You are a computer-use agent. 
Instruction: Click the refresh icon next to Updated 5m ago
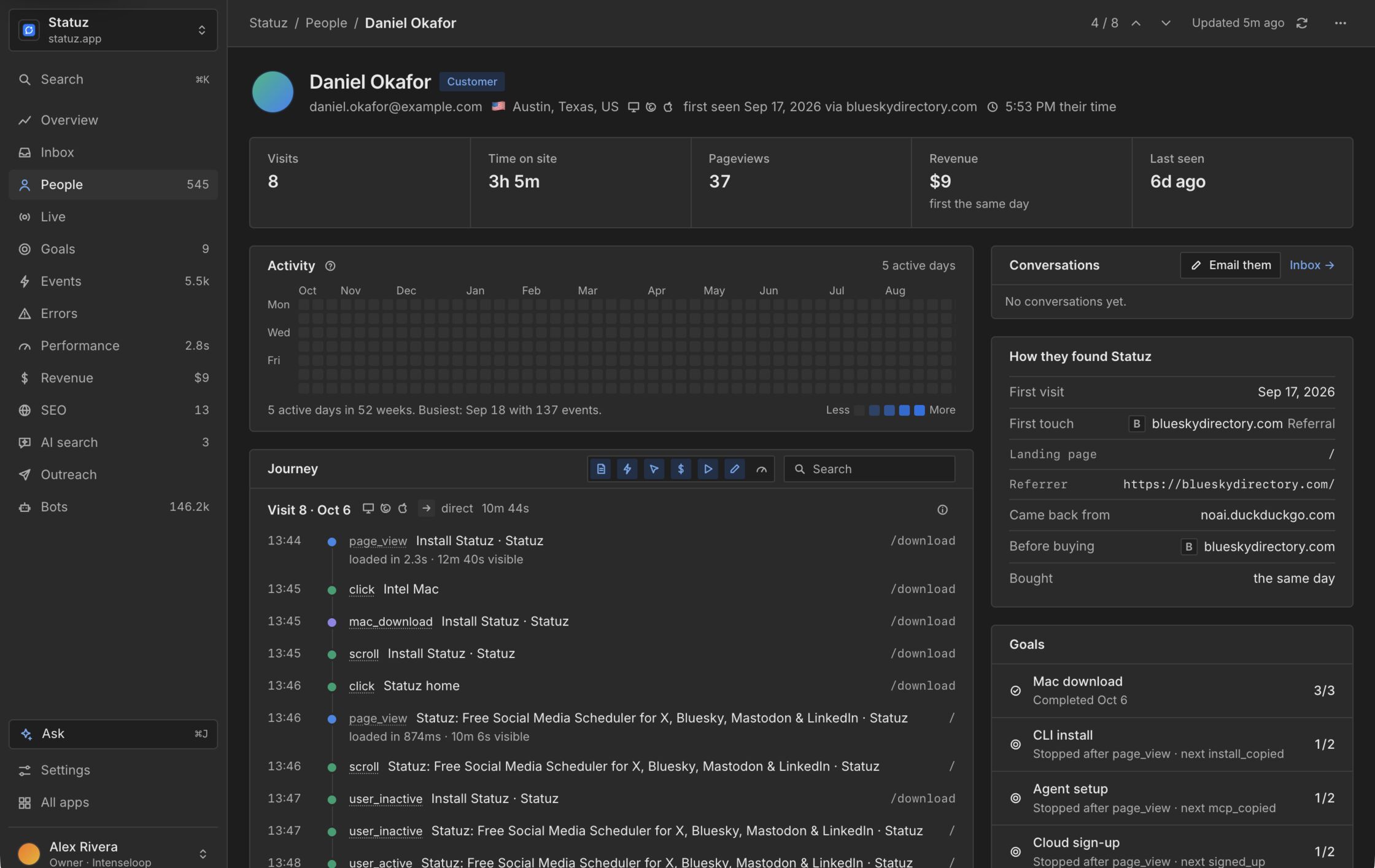click(x=1302, y=23)
